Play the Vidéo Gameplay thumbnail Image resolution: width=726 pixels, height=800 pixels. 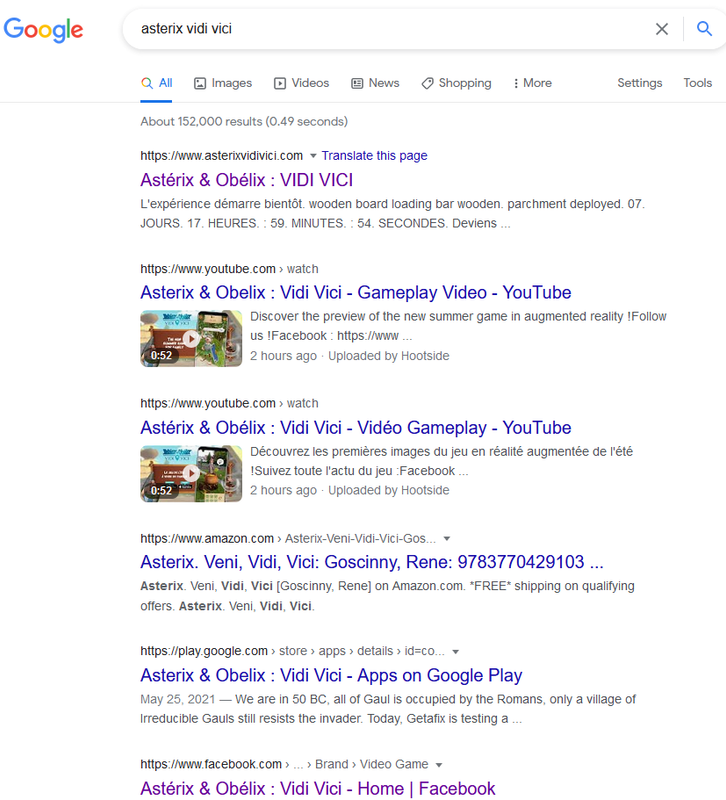click(191, 473)
